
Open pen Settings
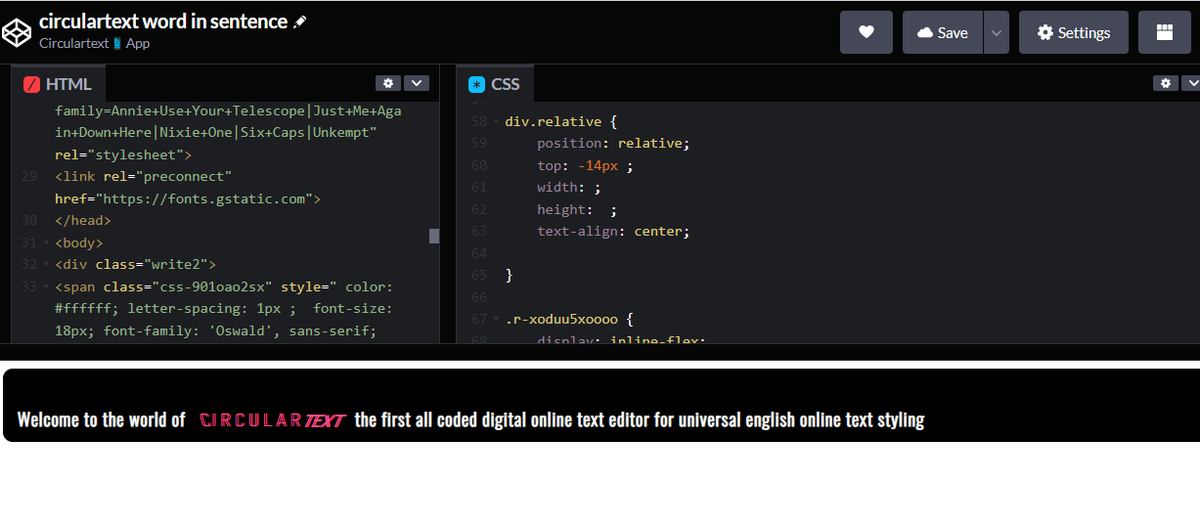pyautogui.click(x=1074, y=32)
